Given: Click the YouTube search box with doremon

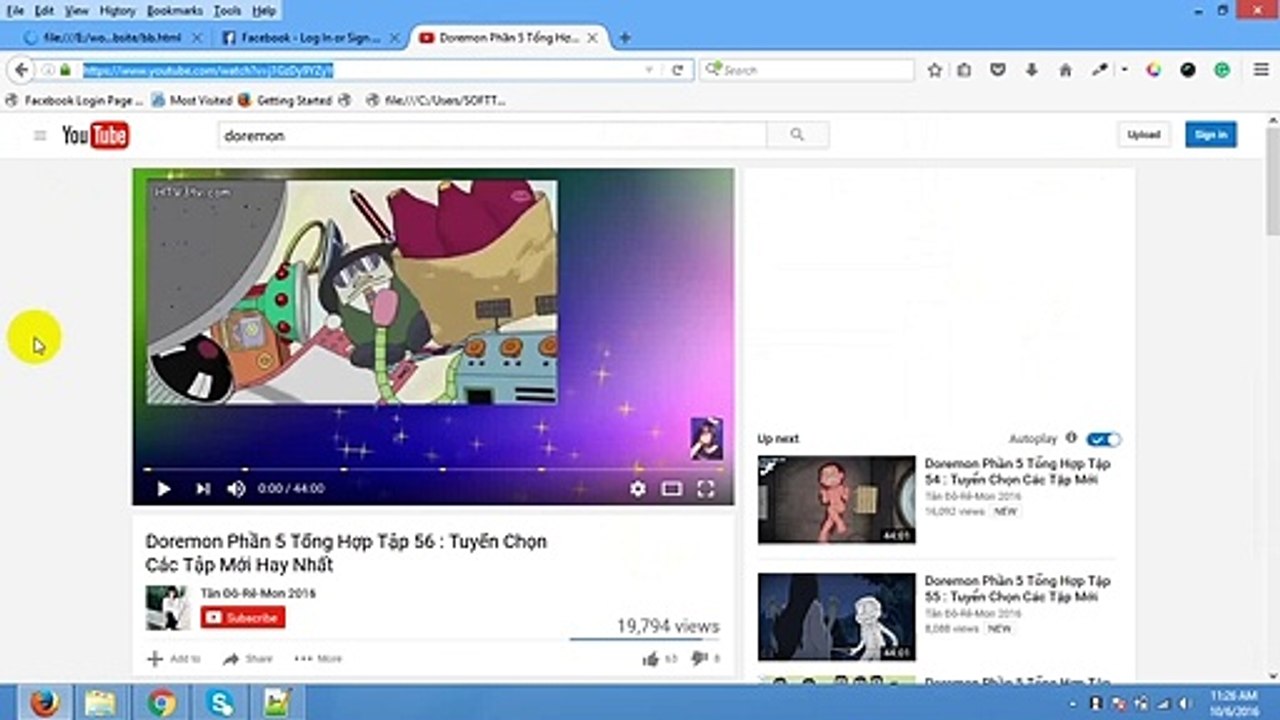Looking at the screenshot, I should pos(493,135).
